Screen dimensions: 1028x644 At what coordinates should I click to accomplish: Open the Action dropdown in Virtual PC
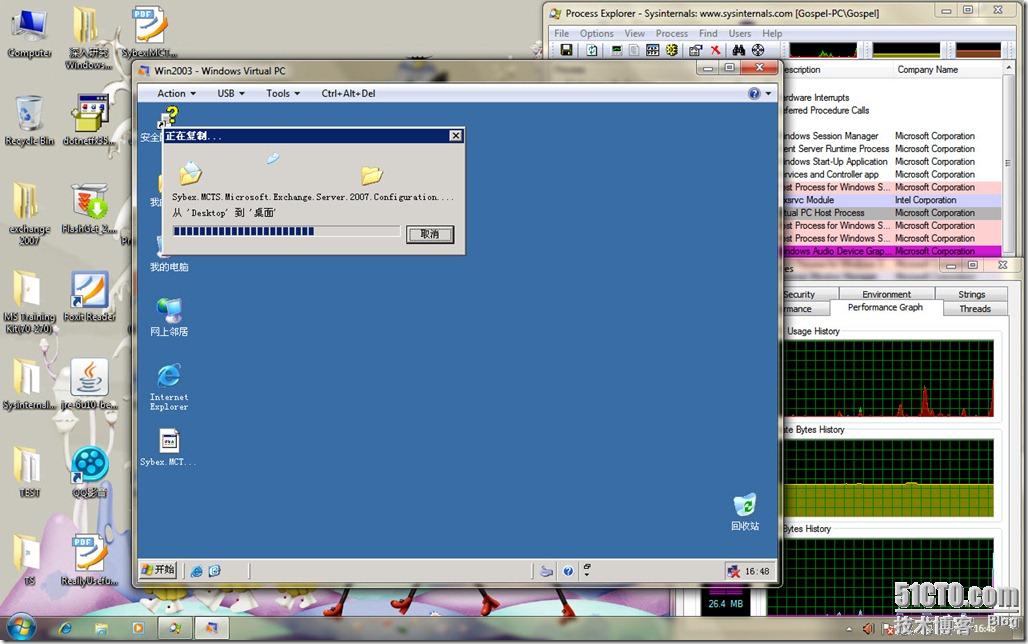pos(176,93)
